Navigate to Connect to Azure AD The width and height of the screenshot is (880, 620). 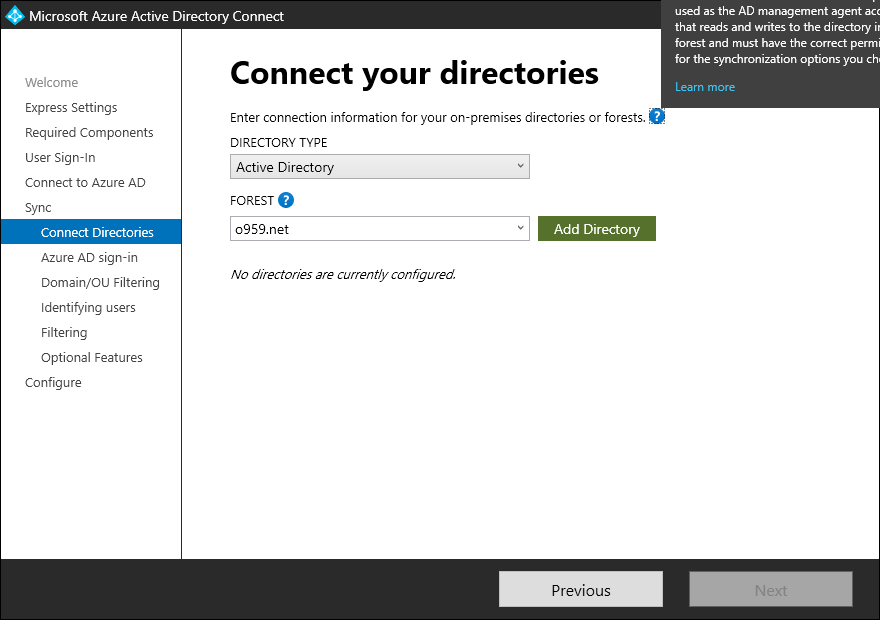point(85,182)
